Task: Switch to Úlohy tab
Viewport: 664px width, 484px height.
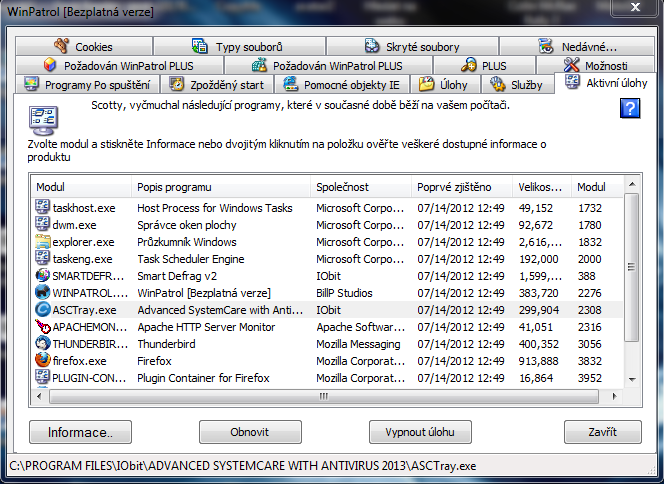Action: [445, 84]
